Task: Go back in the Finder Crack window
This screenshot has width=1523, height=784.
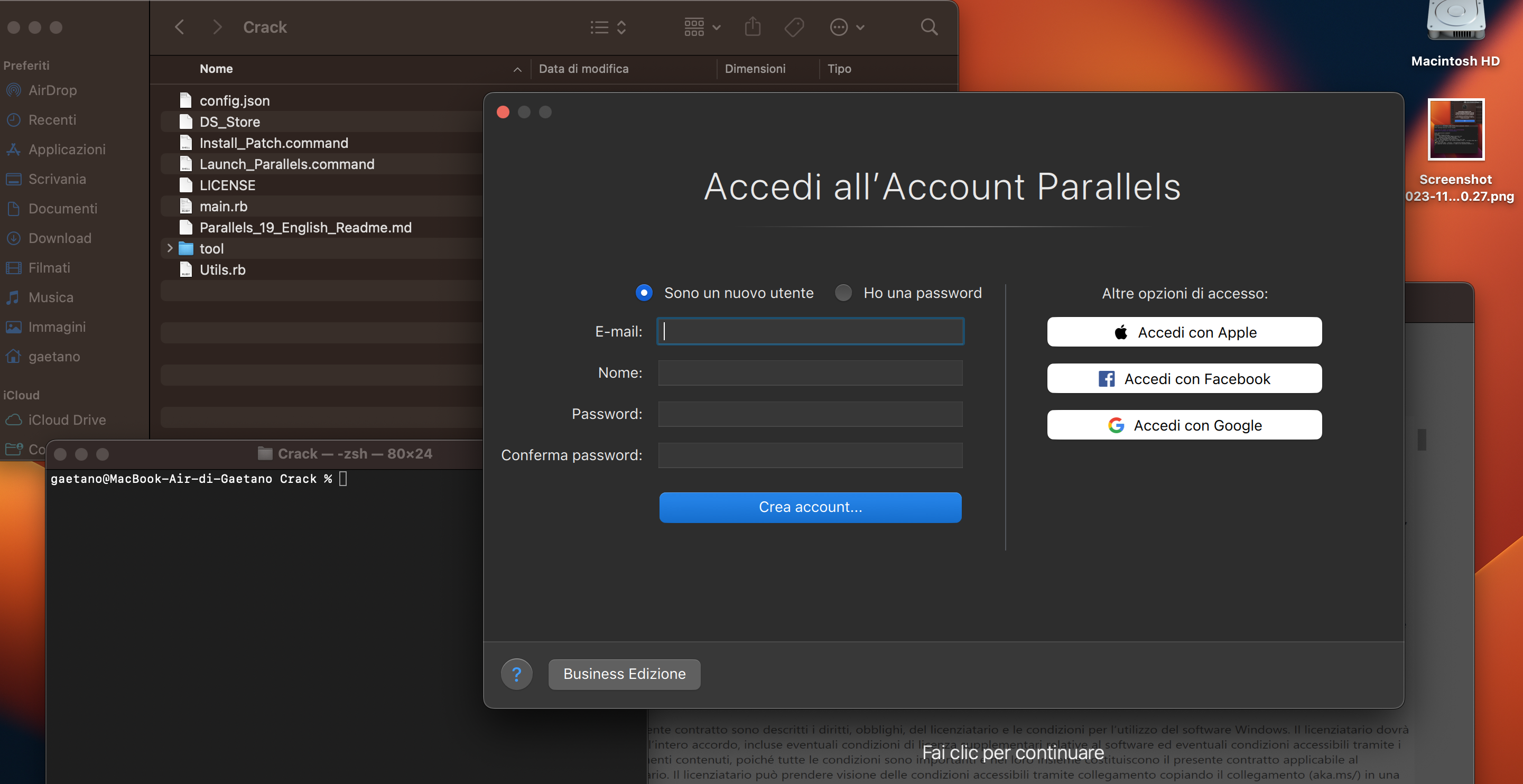Action: click(x=180, y=27)
